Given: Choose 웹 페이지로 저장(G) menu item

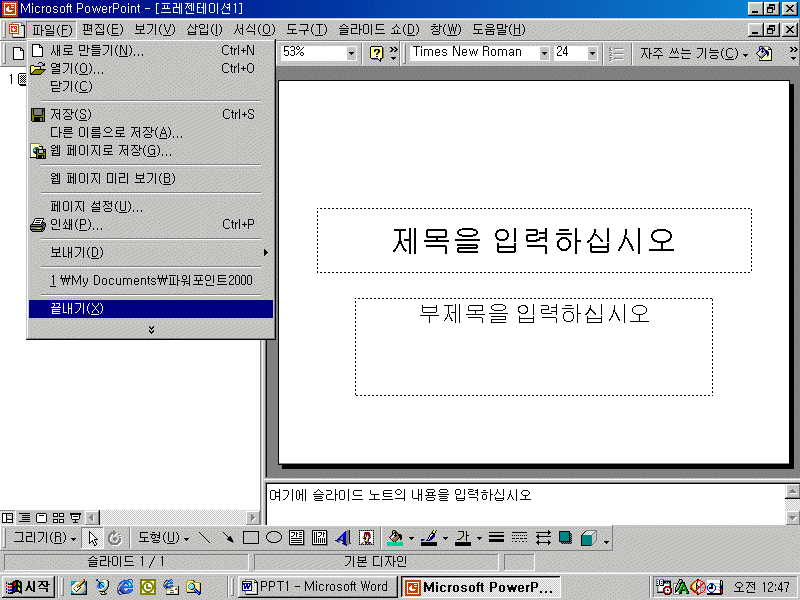Looking at the screenshot, I should coord(151,151).
